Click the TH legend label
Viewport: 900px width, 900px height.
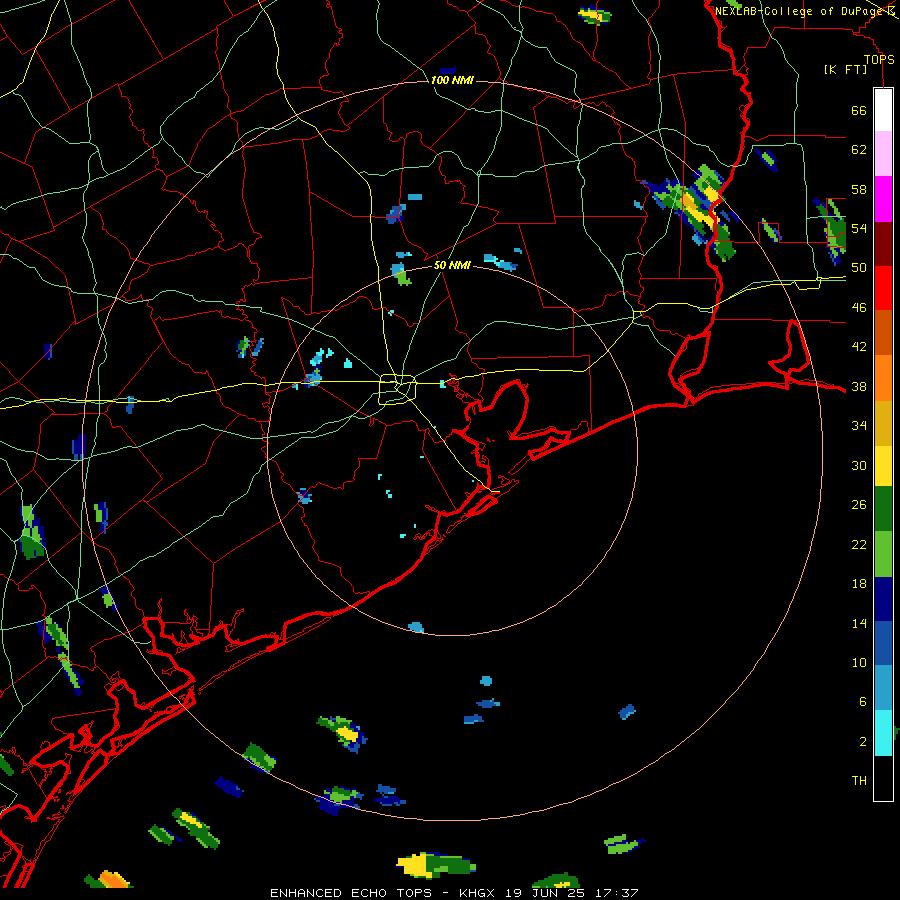(859, 781)
